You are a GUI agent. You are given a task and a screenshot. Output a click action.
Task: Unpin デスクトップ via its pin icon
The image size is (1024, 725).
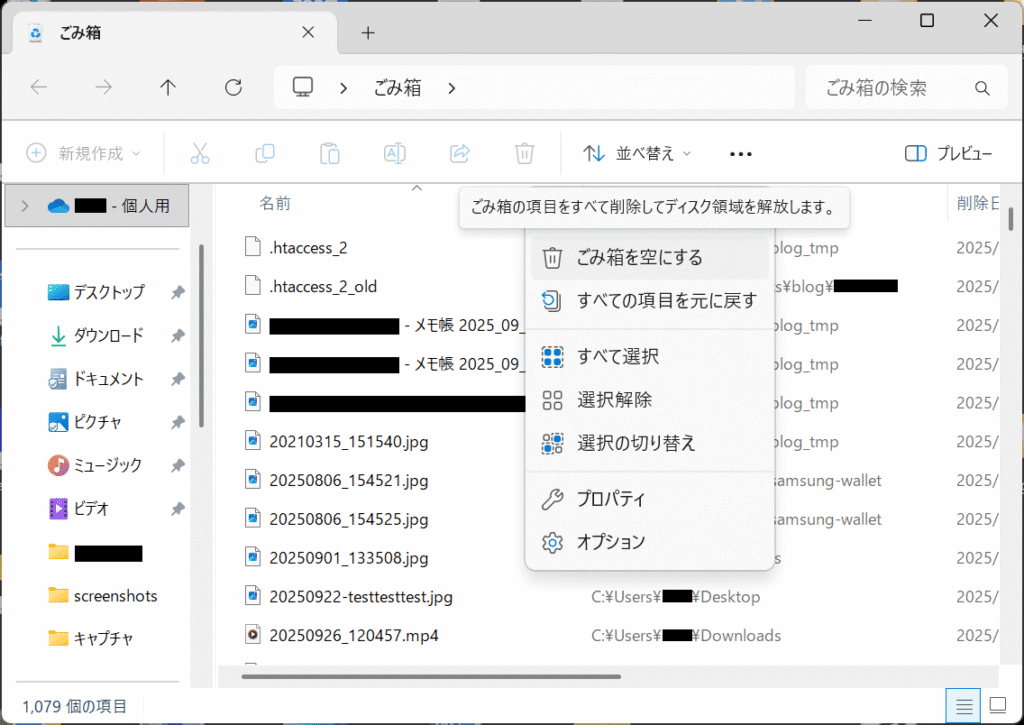[x=178, y=292]
